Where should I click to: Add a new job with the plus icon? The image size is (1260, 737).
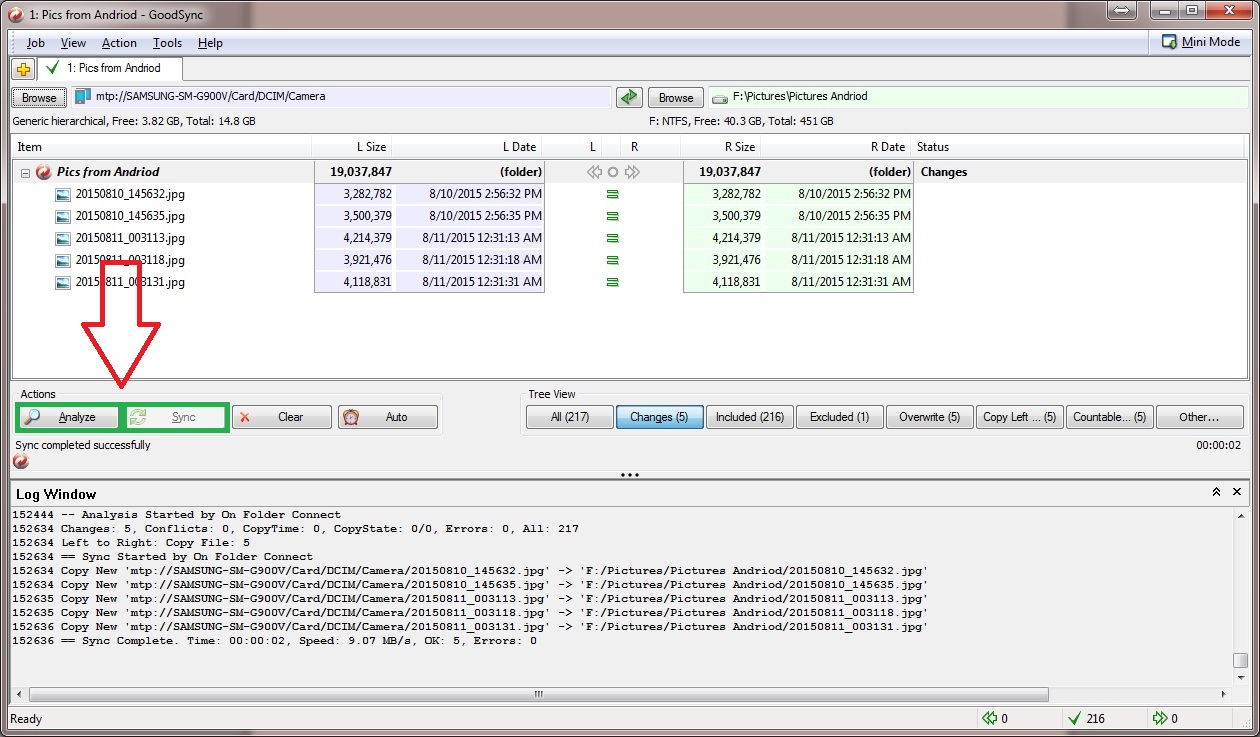[x=23, y=69]
